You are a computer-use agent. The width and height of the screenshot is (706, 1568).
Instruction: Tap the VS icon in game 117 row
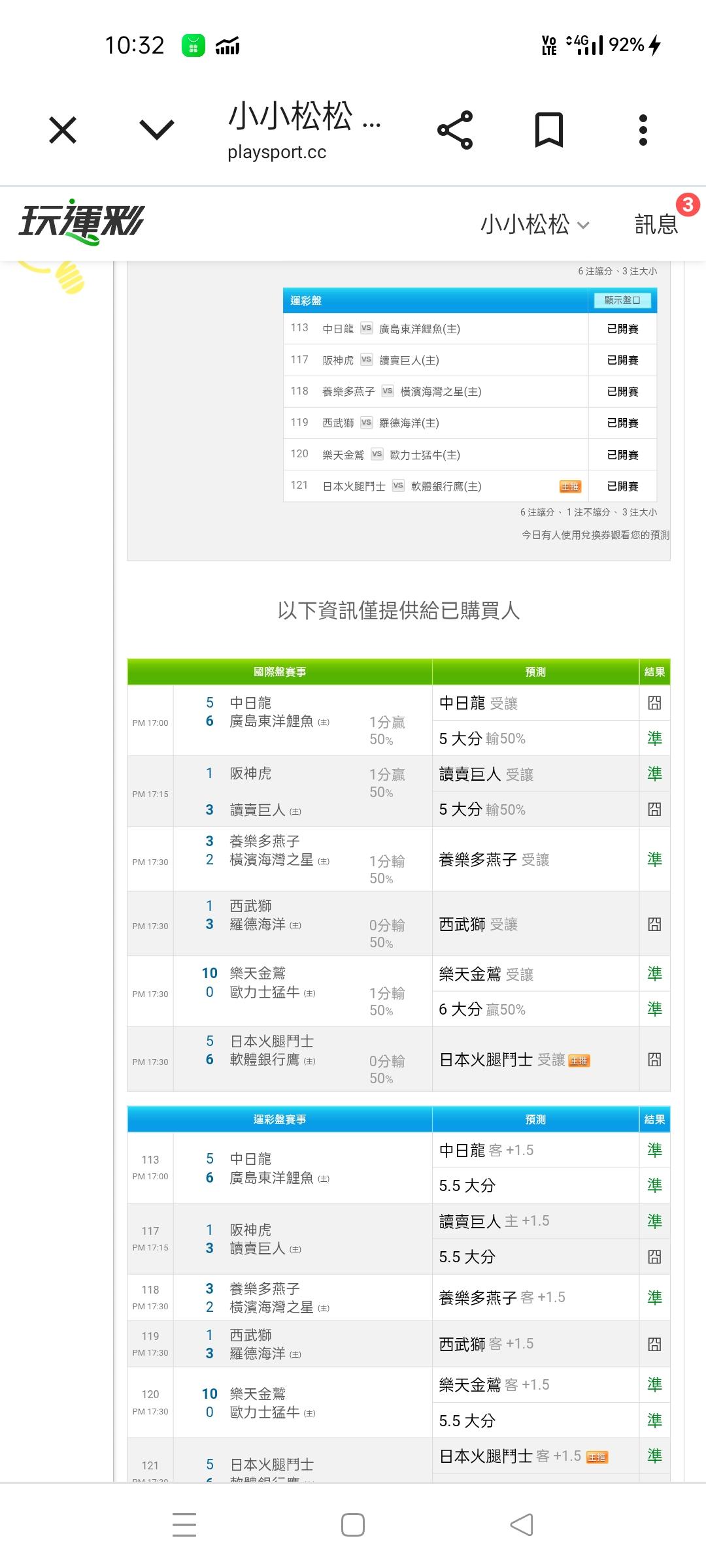tap(366, 359)
